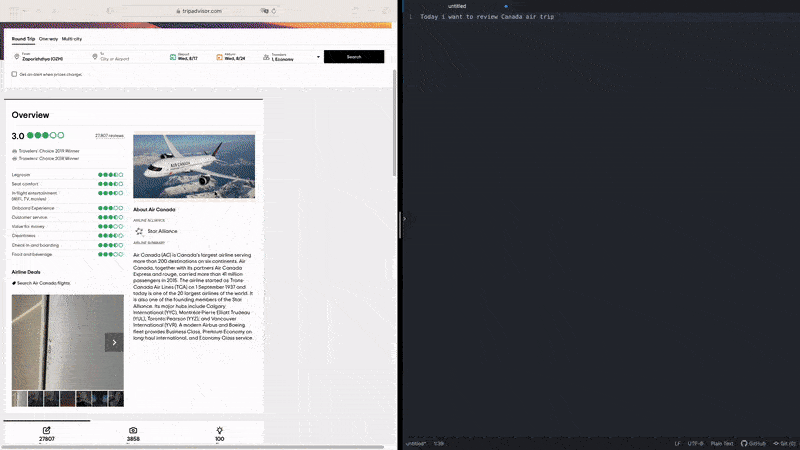Click the write-review pencil icon above 27807
Image resolution: width=800 pixels, height=450 pixels.
pyautogui.click(x=46, y=430)
